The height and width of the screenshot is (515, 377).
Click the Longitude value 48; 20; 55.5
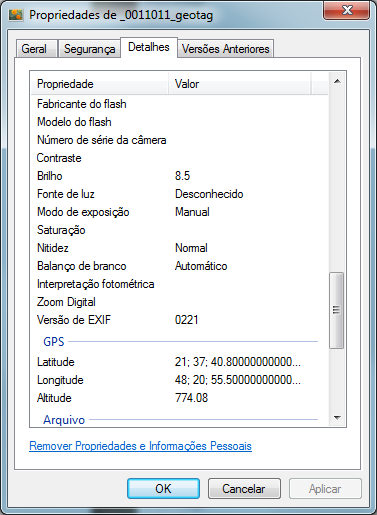point(238,380)
